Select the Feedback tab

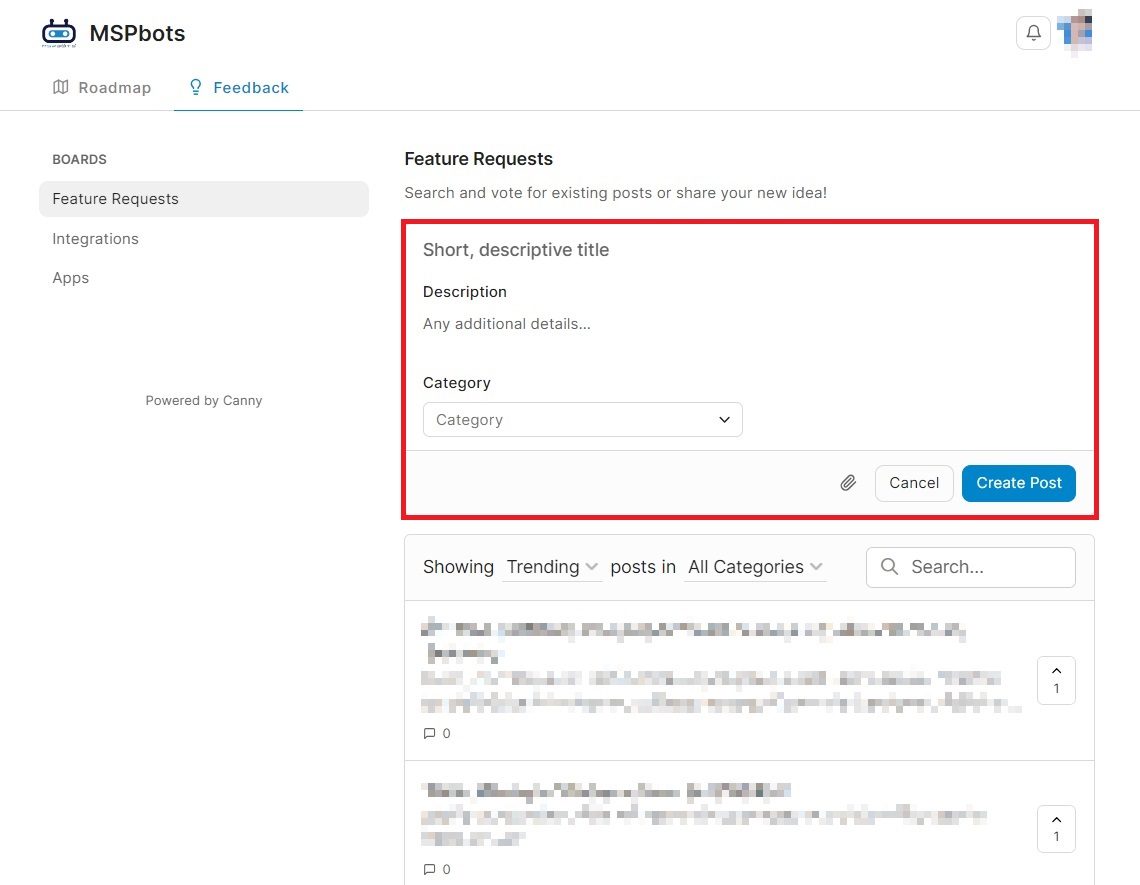[239, 88]
